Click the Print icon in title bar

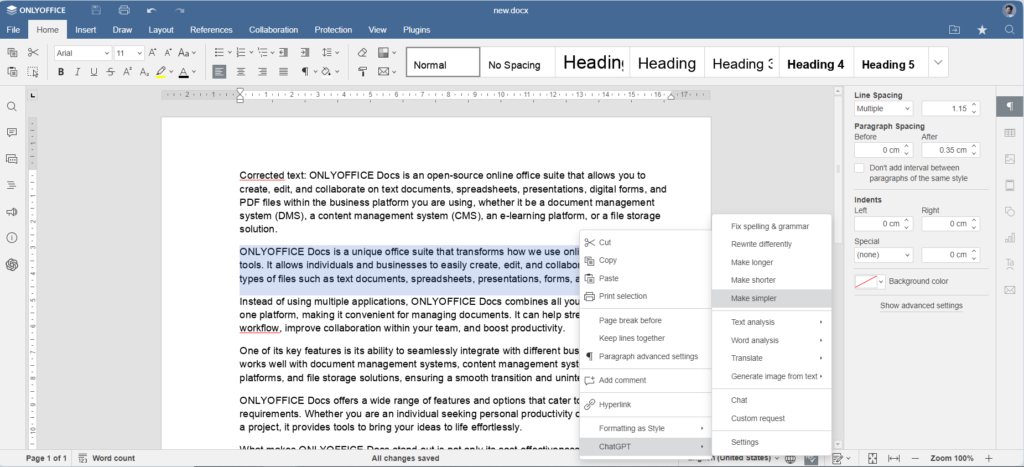point(124,10)
